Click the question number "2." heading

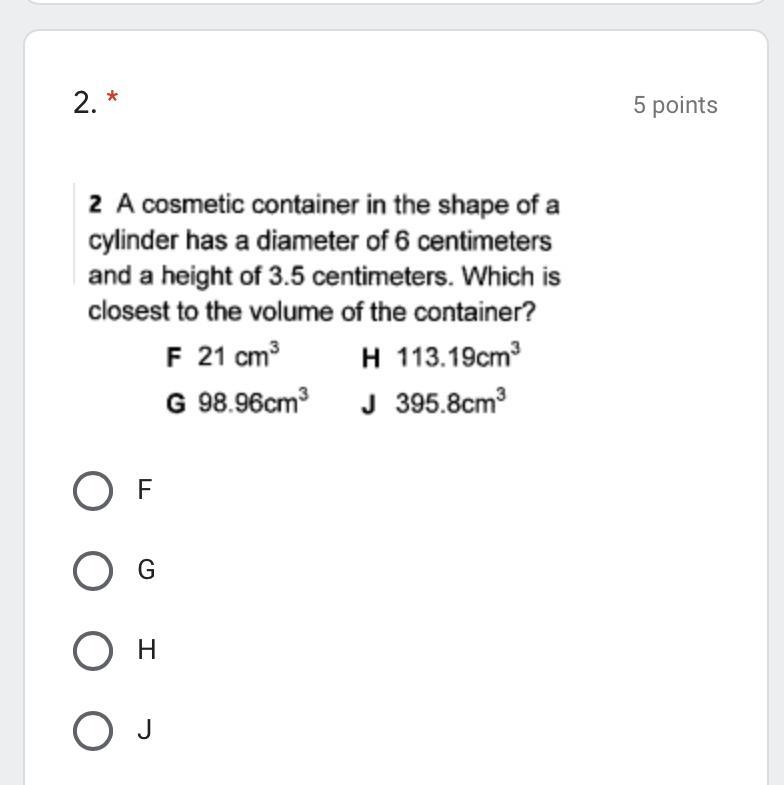[x=85, y=102]
